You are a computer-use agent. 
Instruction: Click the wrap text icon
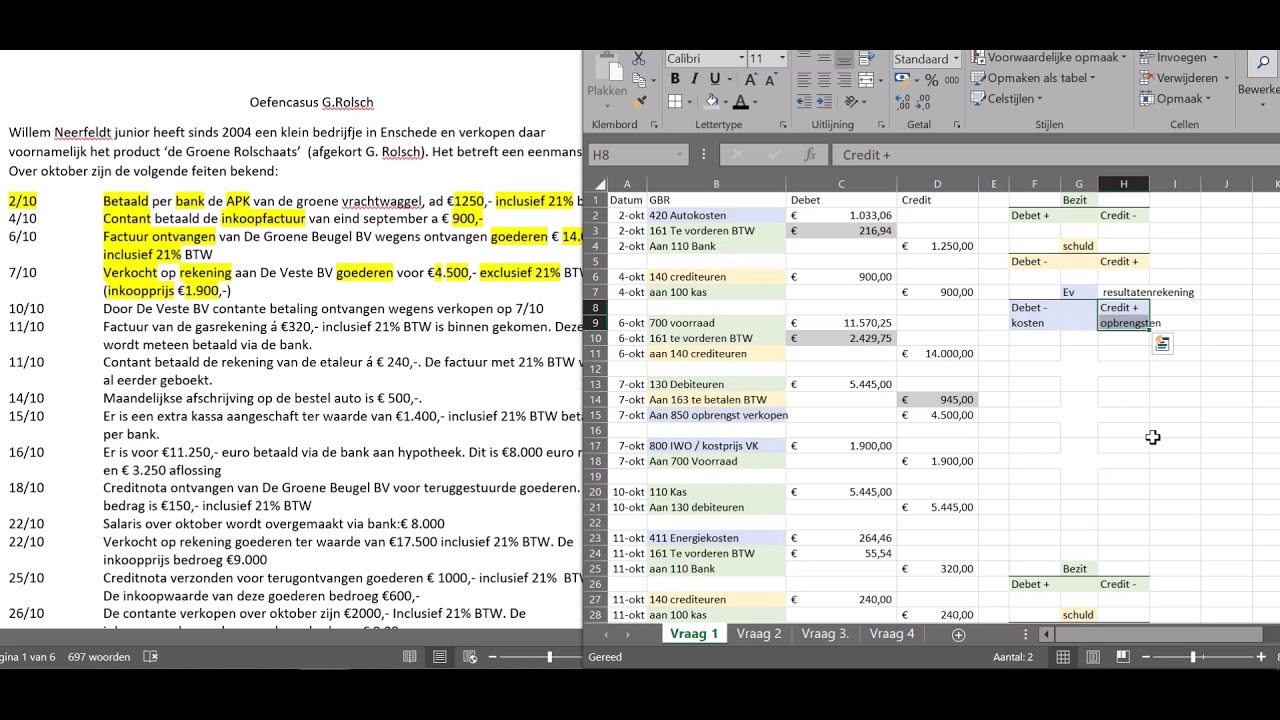[x=867, y=58]
